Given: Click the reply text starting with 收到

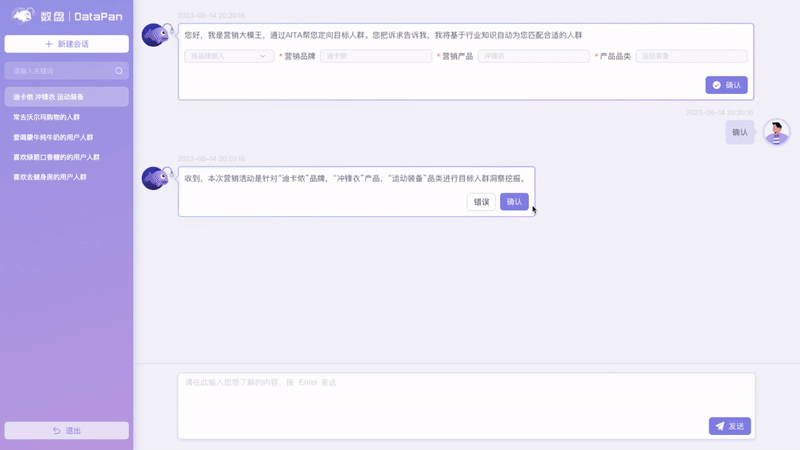Looking at the screenshot, I should click(x=356, y=179).
